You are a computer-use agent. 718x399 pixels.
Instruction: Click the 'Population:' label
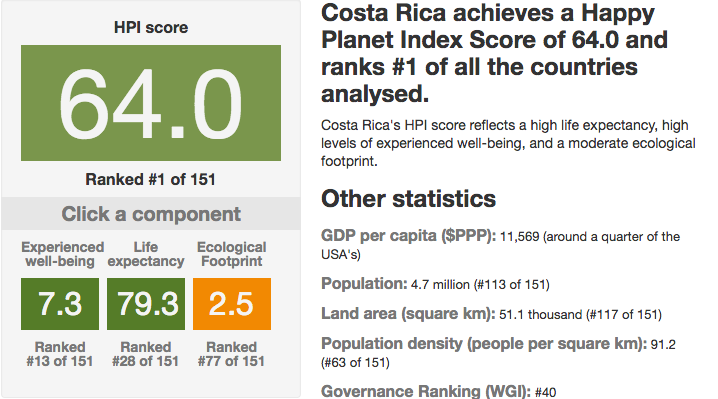click(364, 284)
